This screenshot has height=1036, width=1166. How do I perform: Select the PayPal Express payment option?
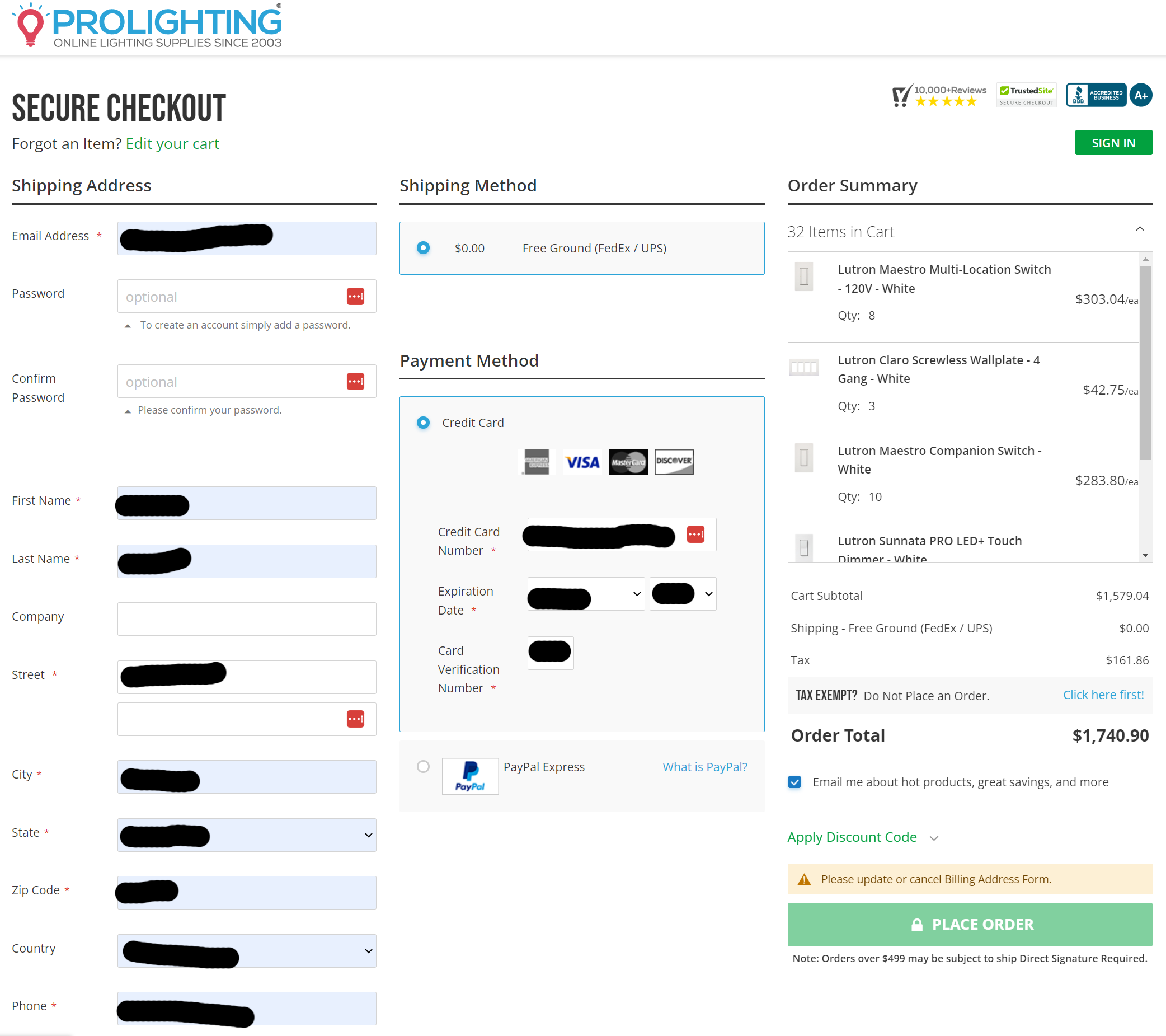point(423,767)
